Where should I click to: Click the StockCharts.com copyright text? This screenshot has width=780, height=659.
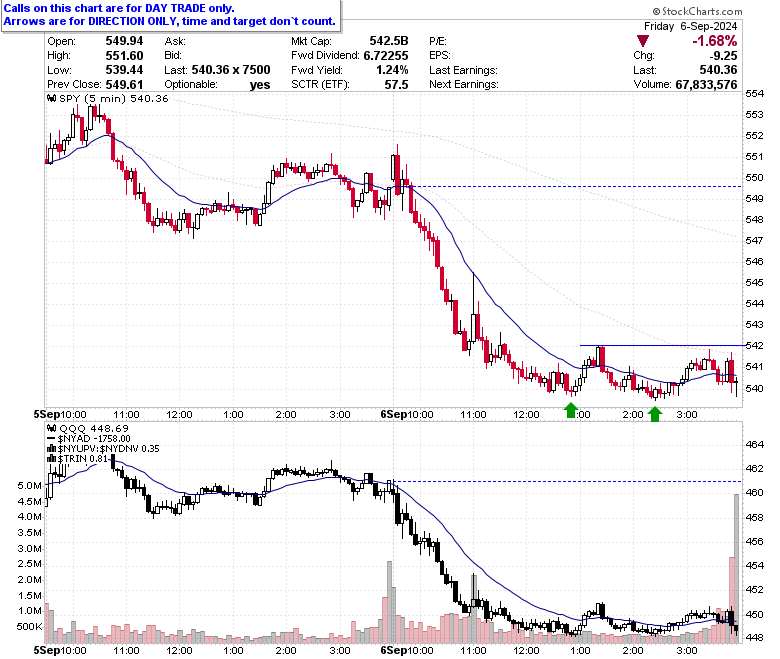tap(697, 11)
